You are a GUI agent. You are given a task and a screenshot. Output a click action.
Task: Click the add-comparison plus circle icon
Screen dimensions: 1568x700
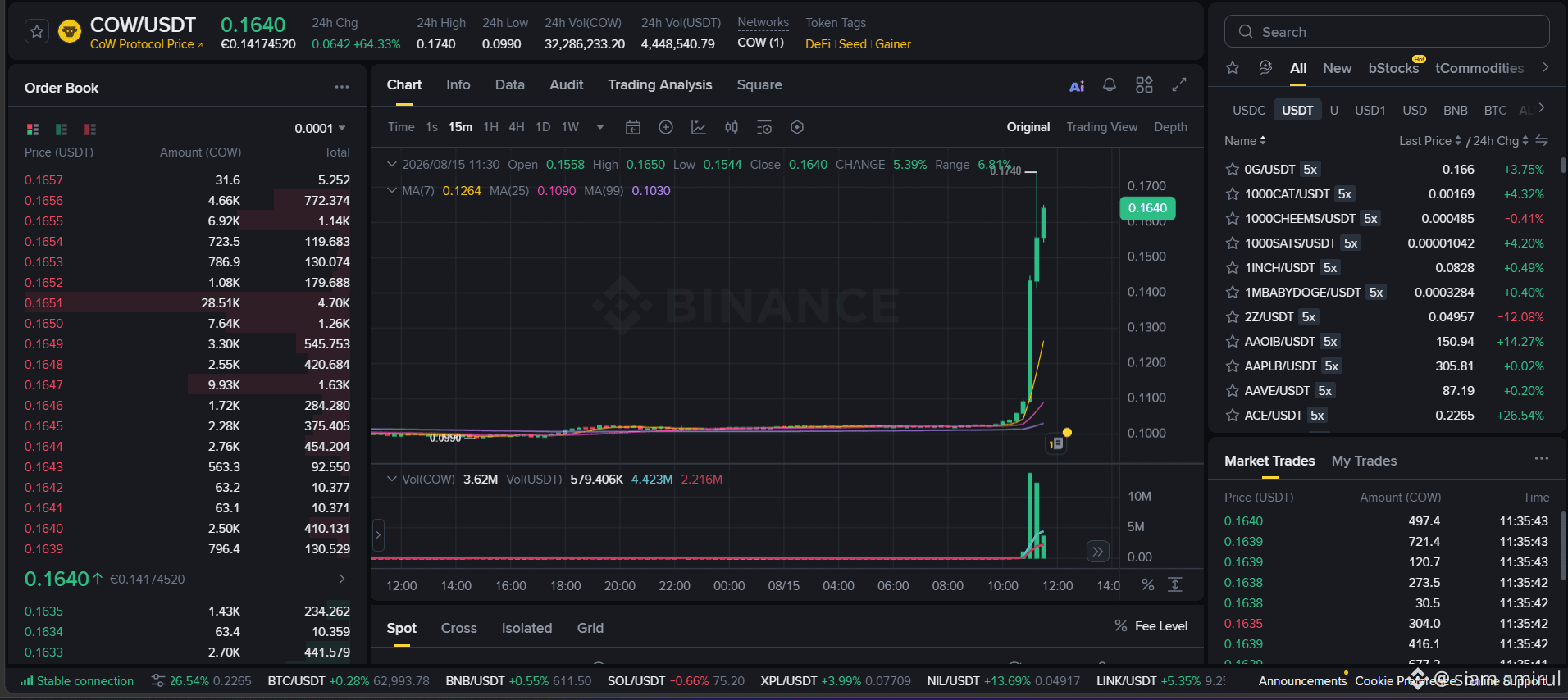click(x=666, y=127)
